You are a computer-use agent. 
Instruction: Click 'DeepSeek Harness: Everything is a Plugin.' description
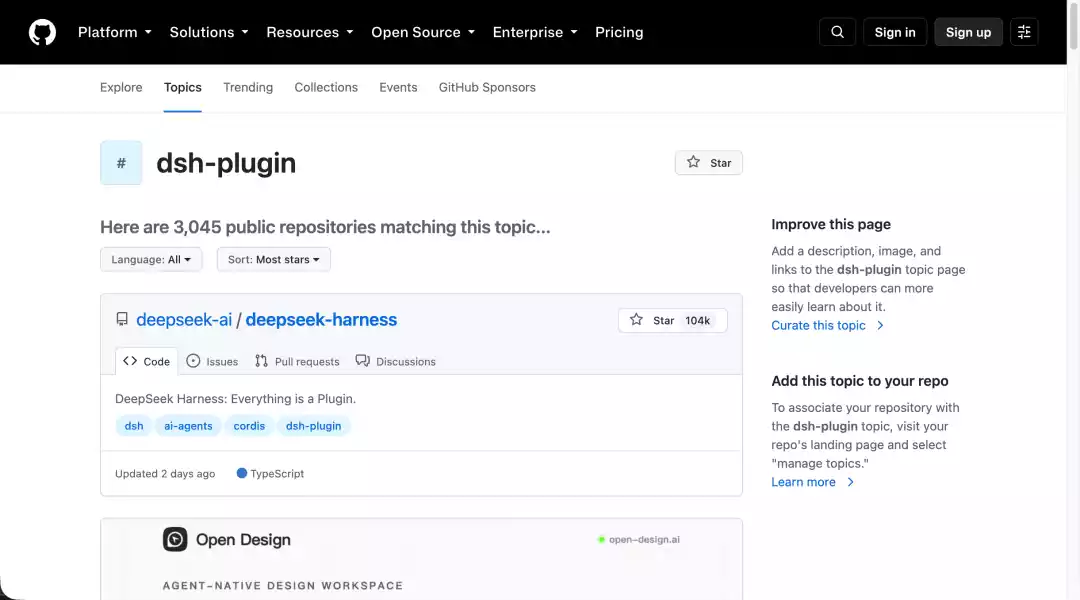236,398
